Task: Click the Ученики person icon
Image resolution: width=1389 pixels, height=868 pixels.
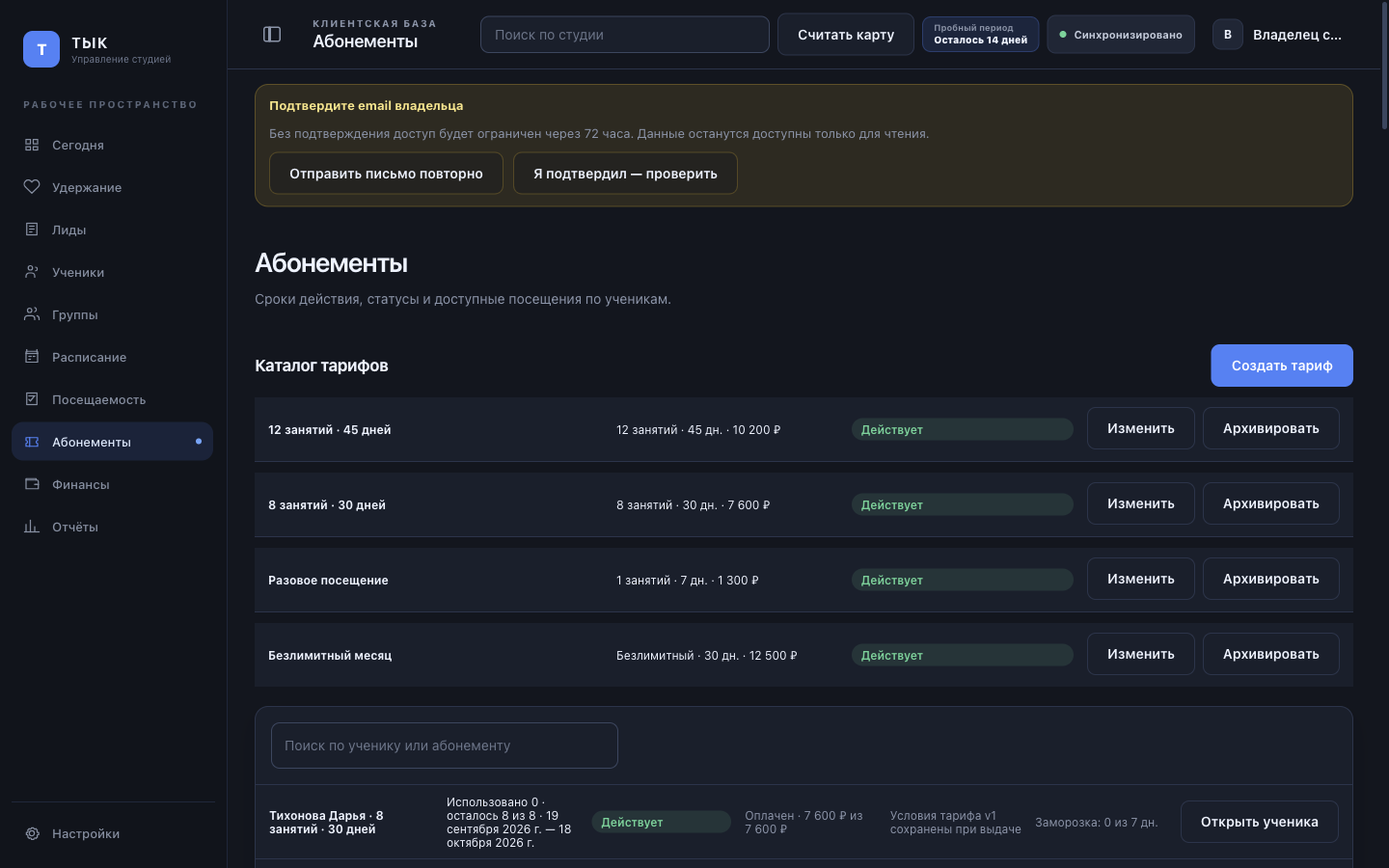Action: click(x=32, y=272)
